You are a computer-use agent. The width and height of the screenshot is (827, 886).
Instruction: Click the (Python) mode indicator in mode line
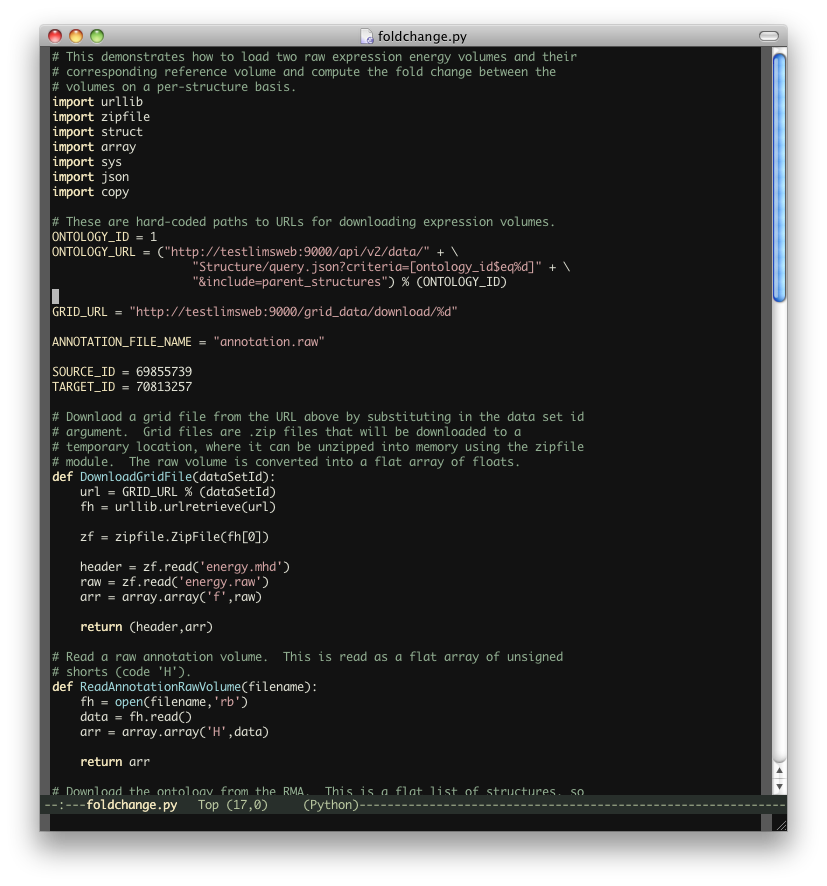pos(331,805)
